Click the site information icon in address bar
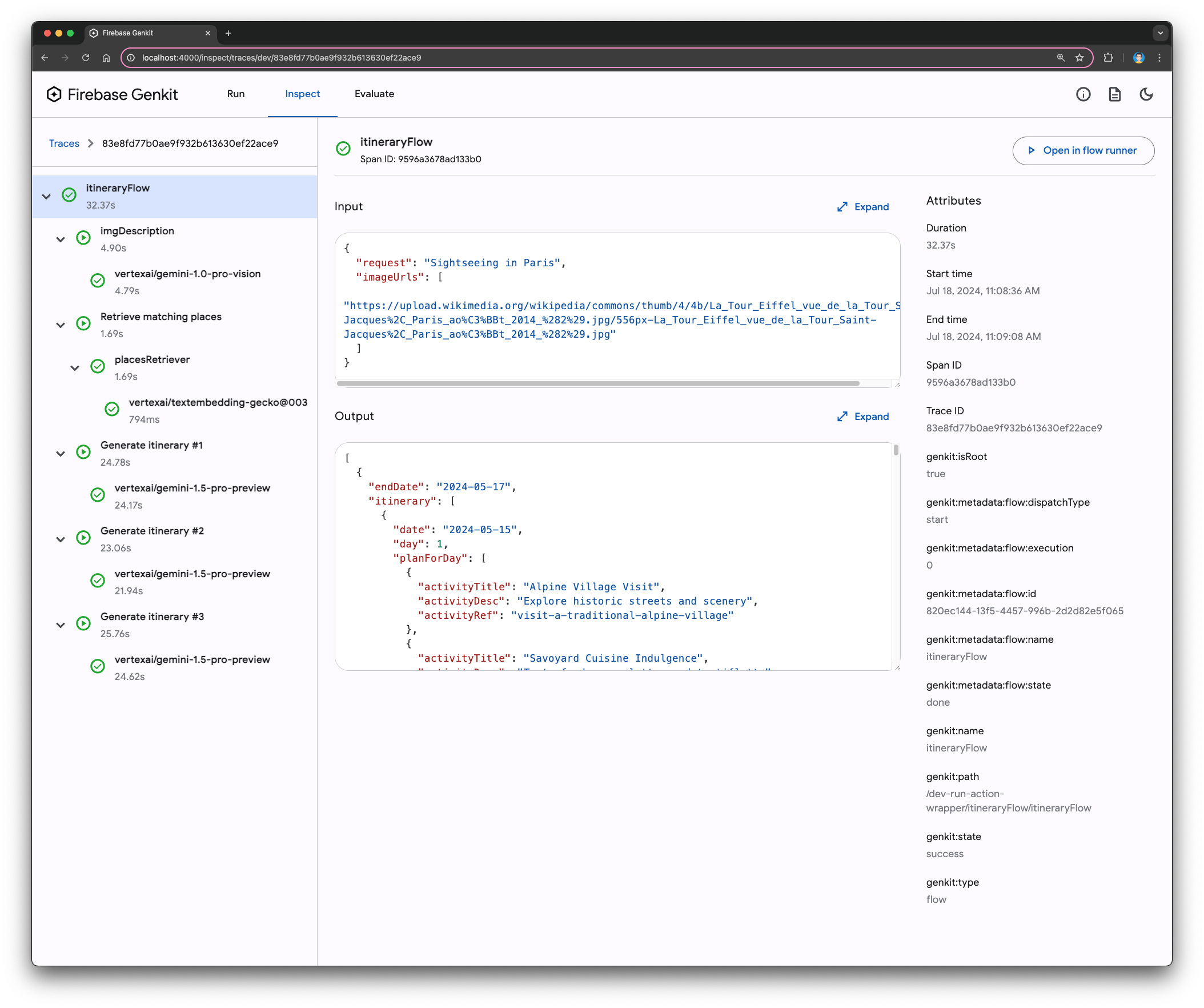Image resolution: width=1204 pixels, height=1008 pixels. (x=131, y=57)
